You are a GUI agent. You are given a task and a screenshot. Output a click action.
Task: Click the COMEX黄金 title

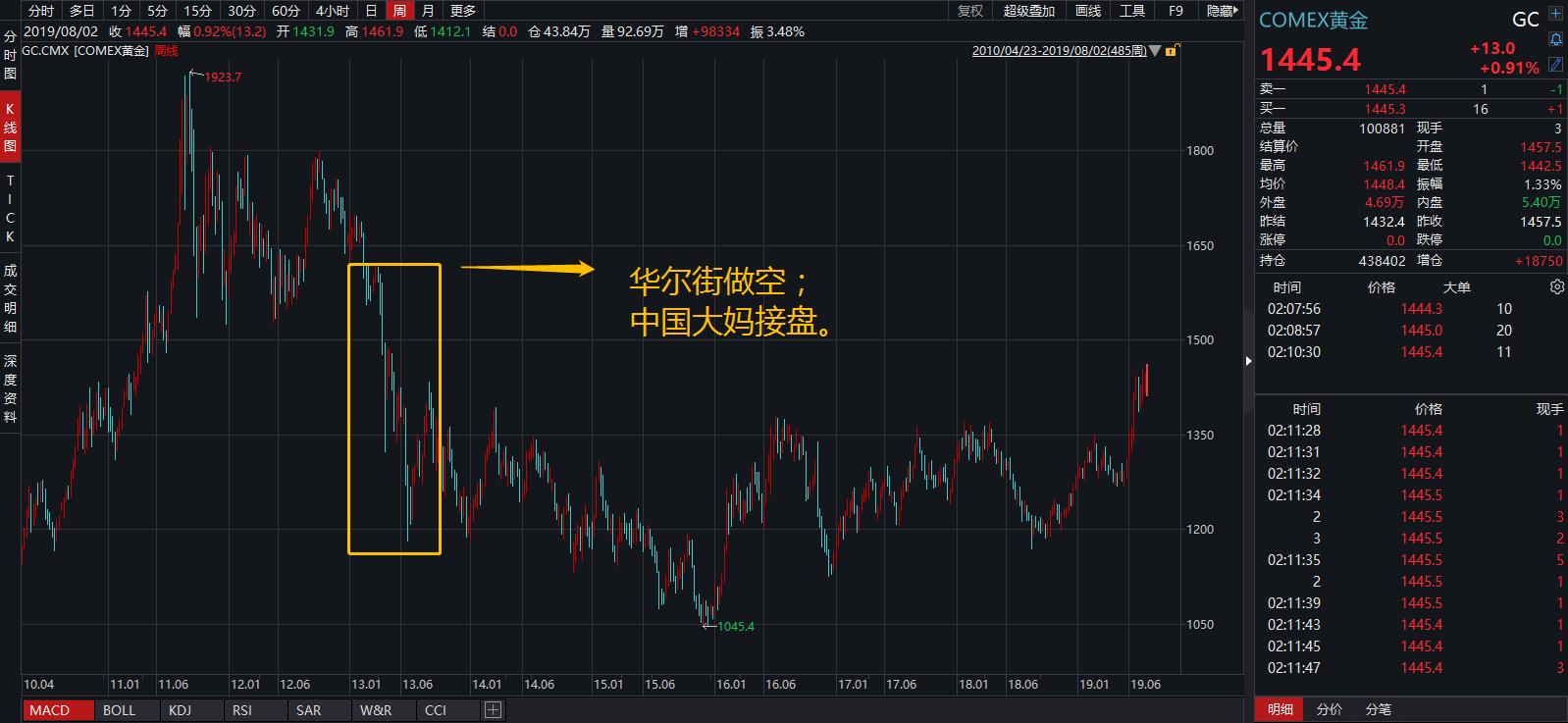(1313, 20)
